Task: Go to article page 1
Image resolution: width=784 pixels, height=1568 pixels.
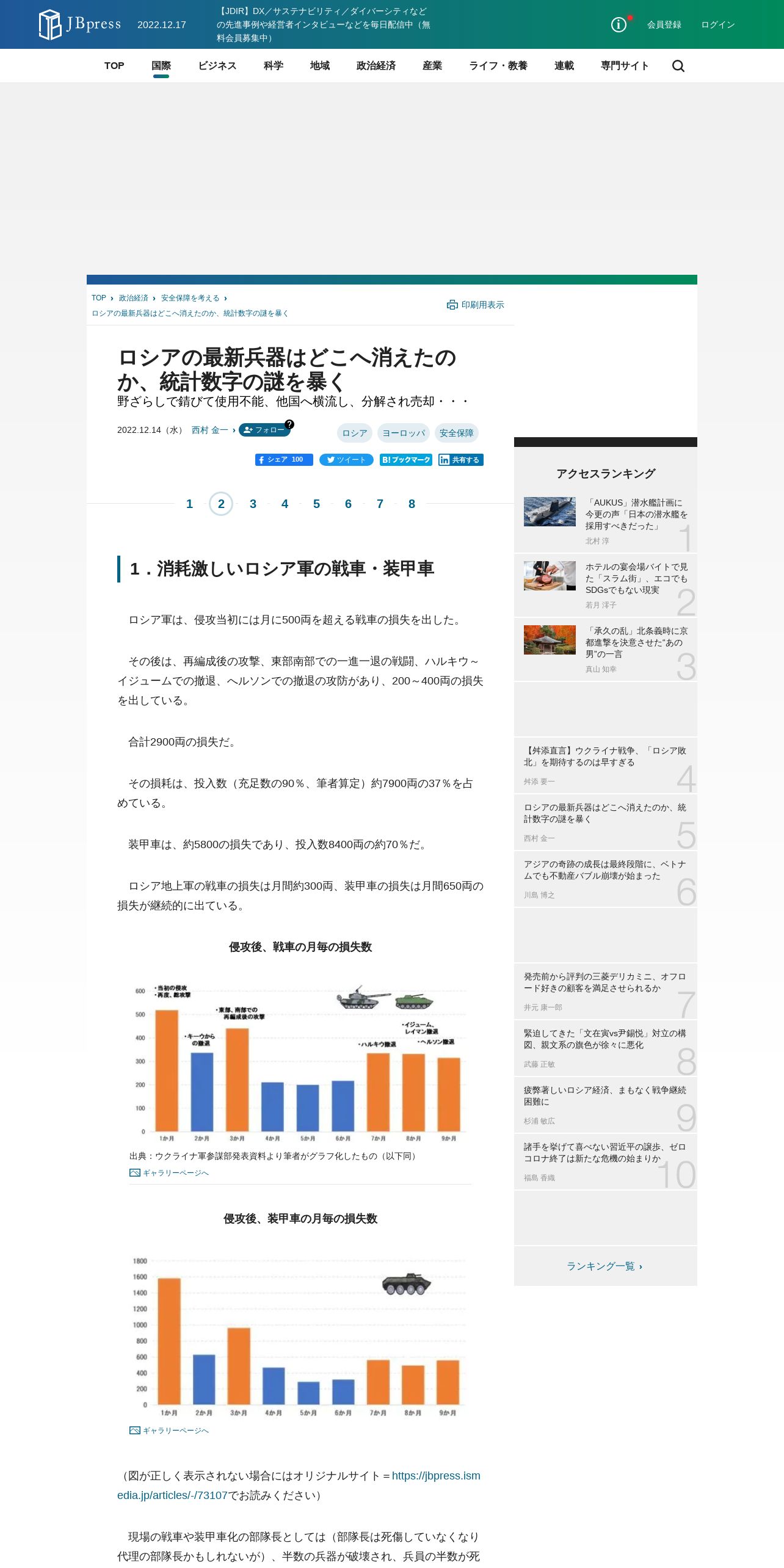Action: tap(189, 504)
